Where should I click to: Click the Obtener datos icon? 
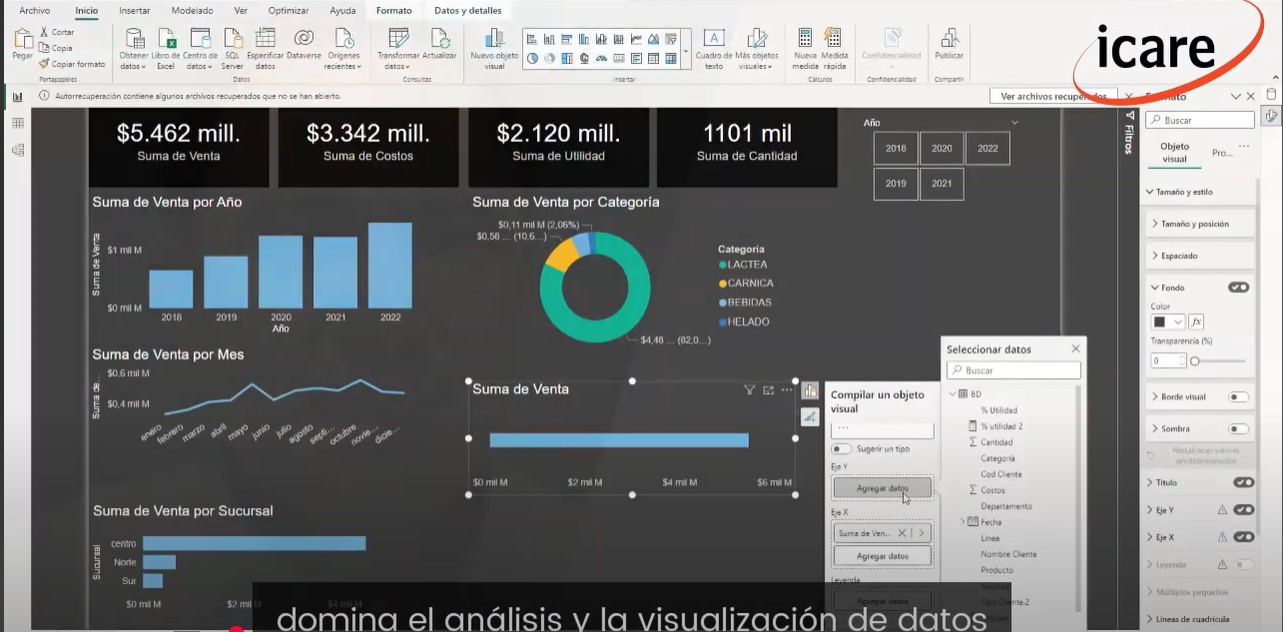coord(134,40)
